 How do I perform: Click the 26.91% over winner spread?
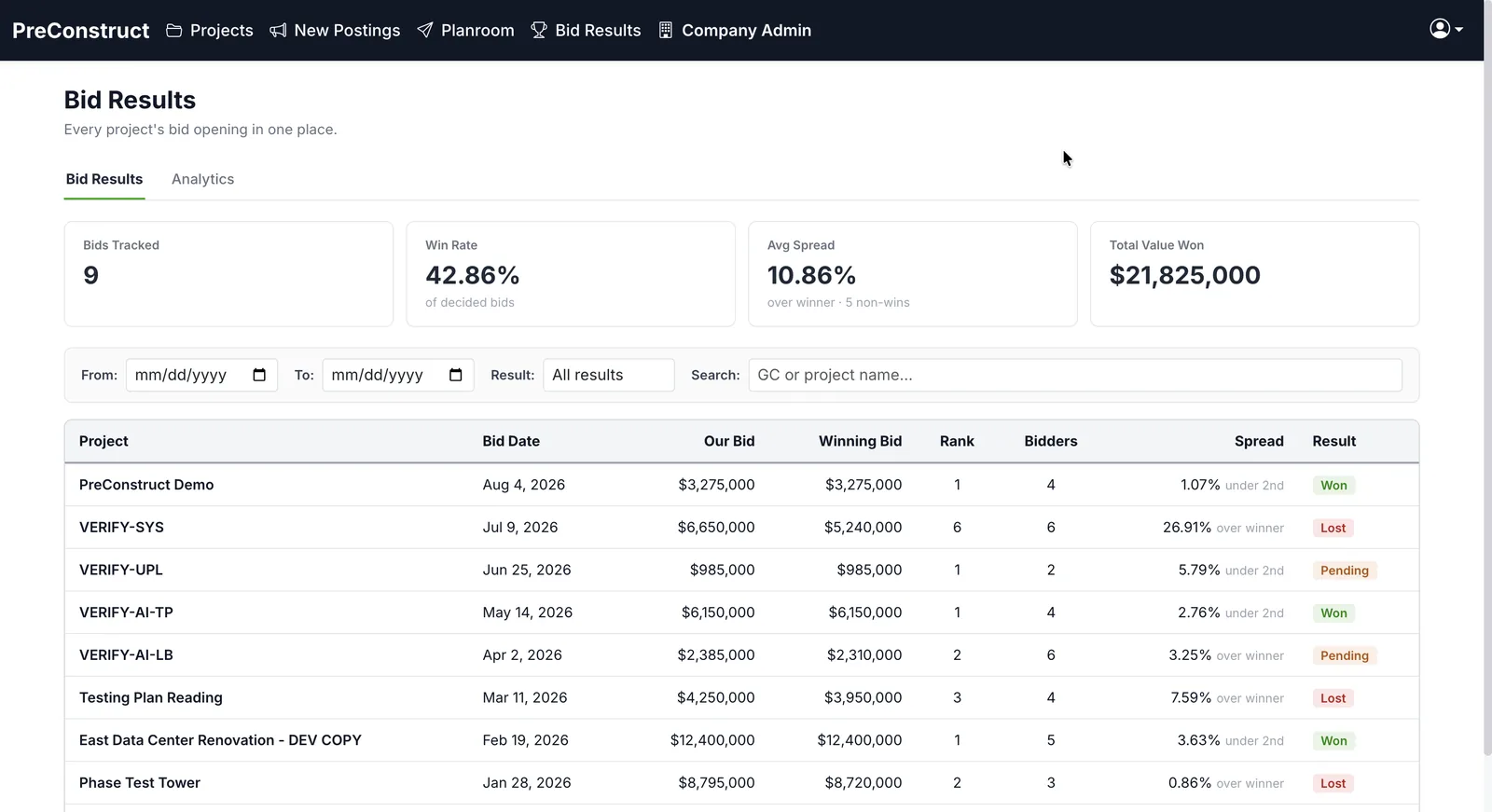point(1223,528)
